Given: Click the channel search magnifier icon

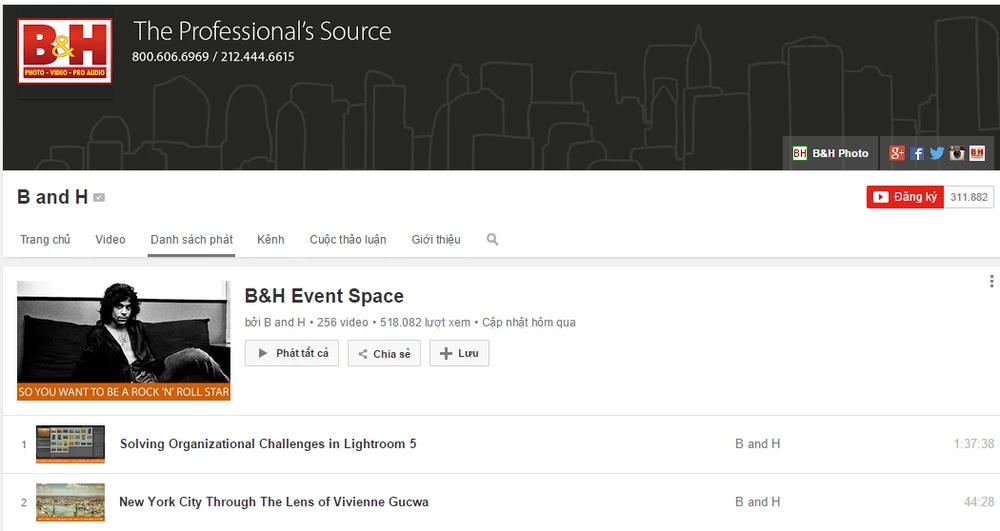Looking at the screenshot, I should pos(492,240).
